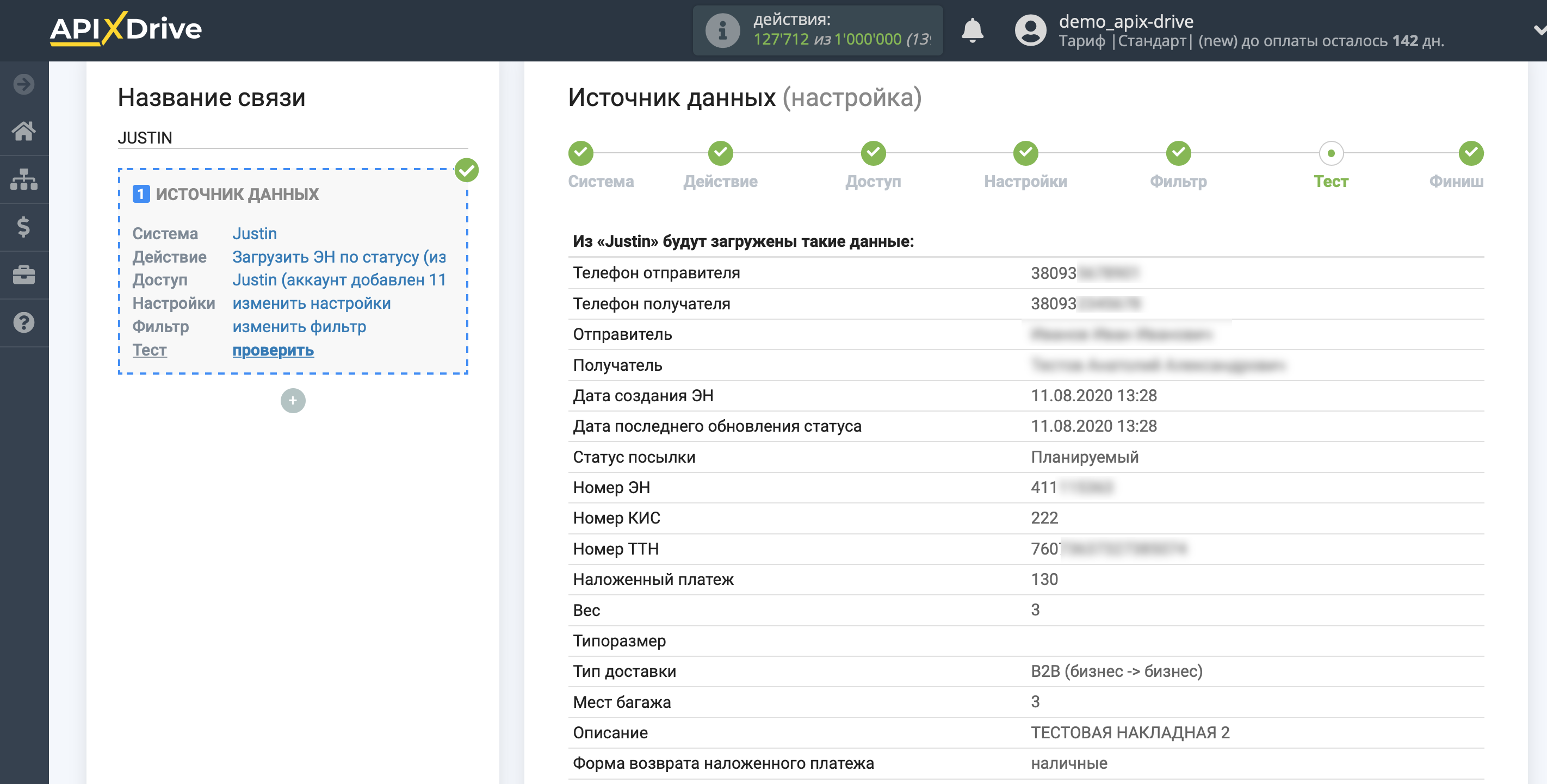The height and width of the screenshot is (784, 1547).
Task: Select the Мест багажа row label
Action: tap(622, 702)
